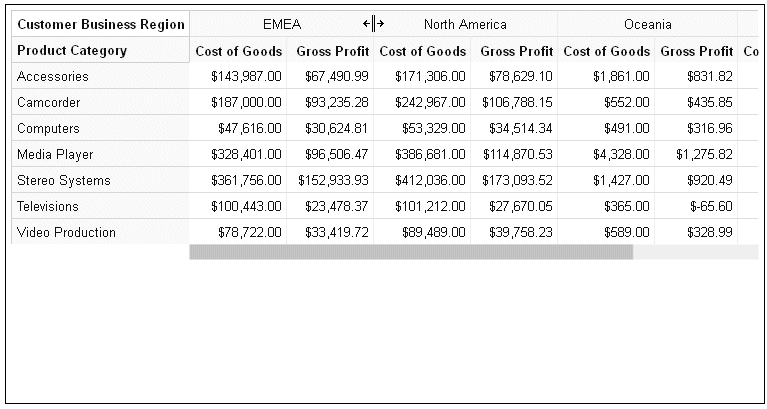The width and height of the screenshot is (767, 409).
Task: Click the empty scrollbar track on the right
Action: pyautogui.click(x=695, y=252)
